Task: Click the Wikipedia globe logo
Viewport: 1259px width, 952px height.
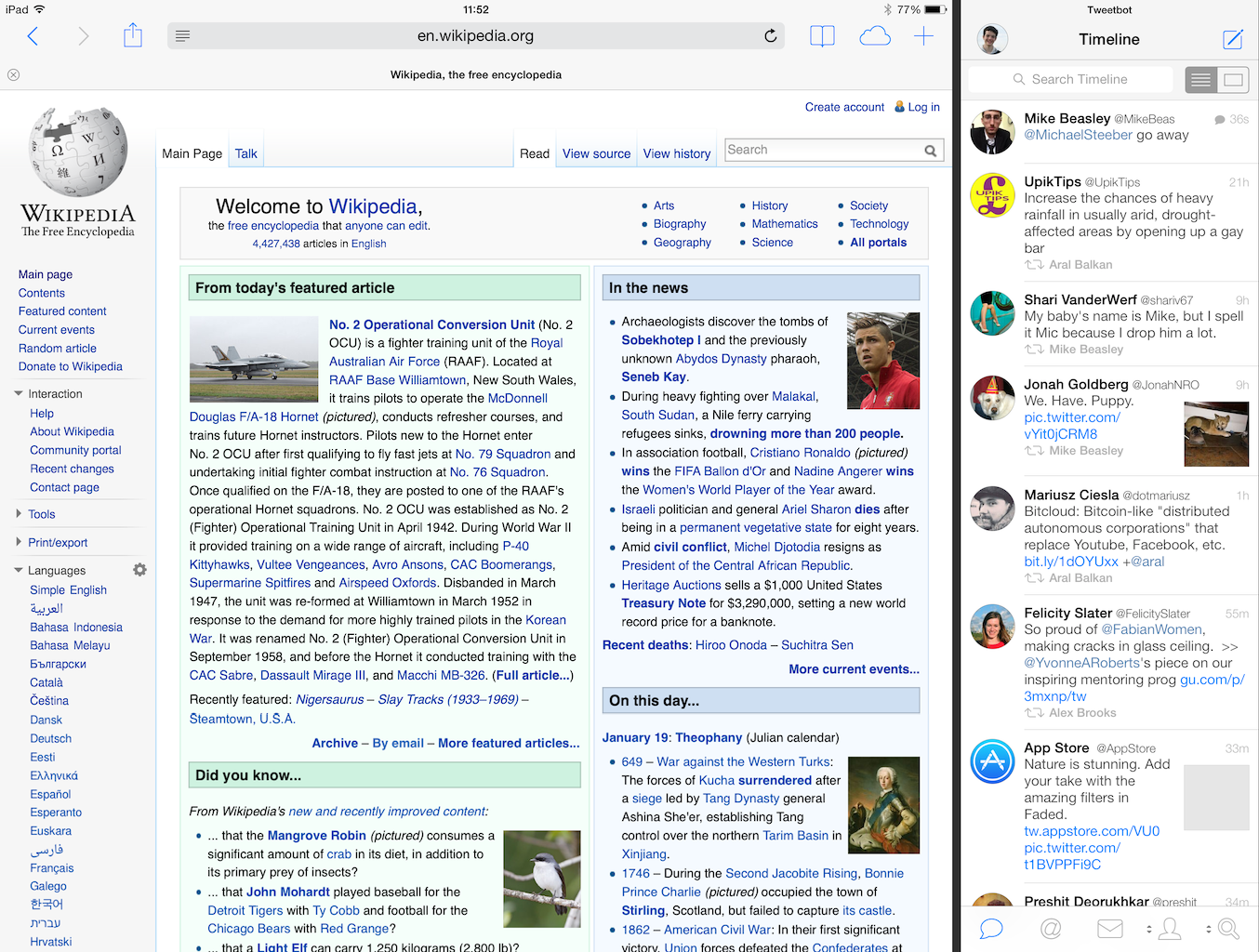Action: point(78,152)
